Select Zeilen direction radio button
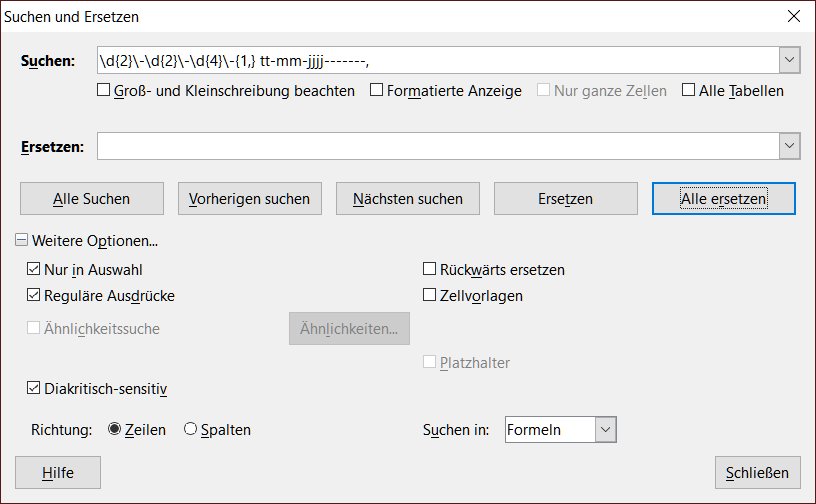The image size is (816, 504). [x=114, y=429]
